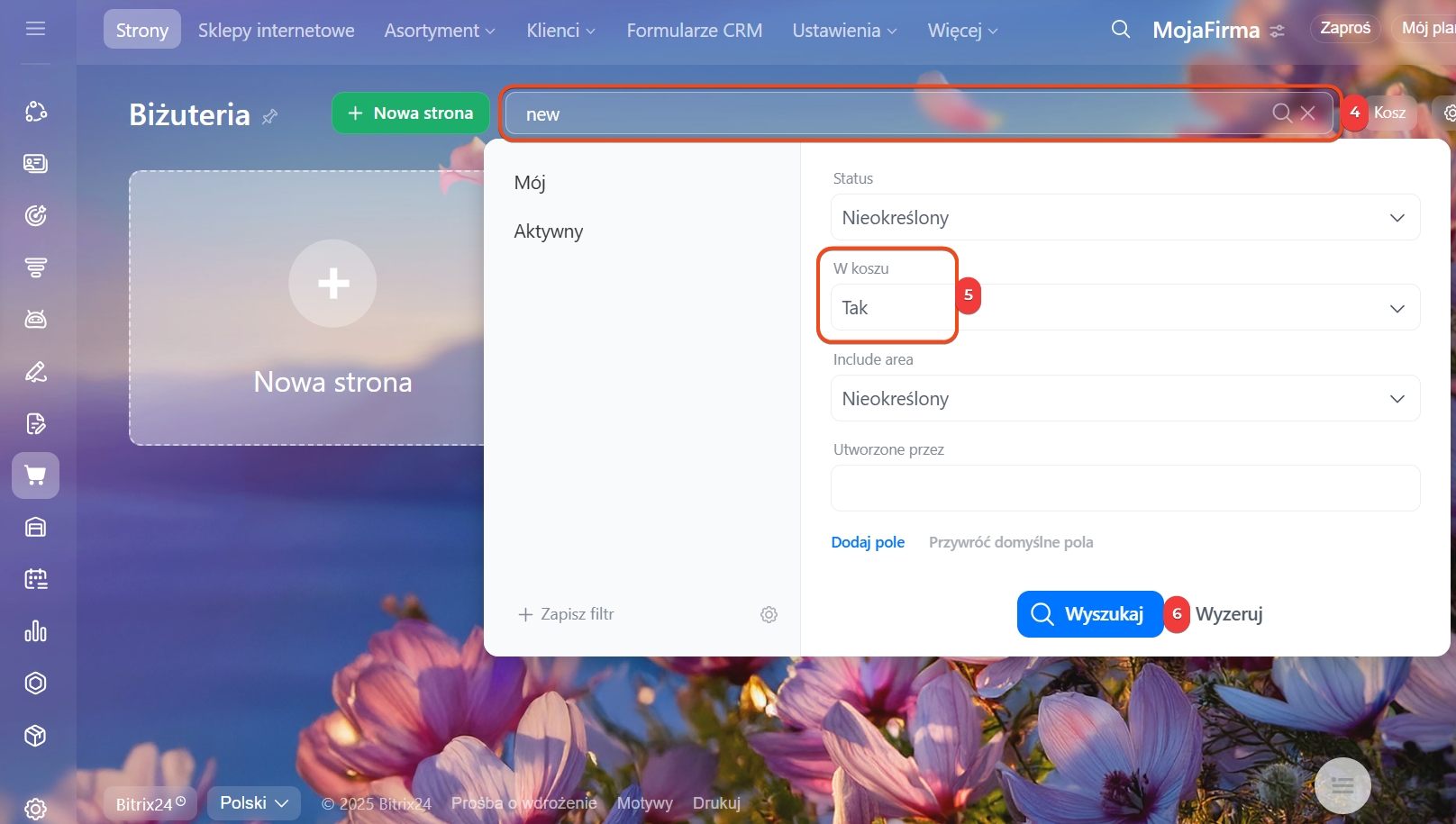Clear the search field with the X icon

[1307, 113]
